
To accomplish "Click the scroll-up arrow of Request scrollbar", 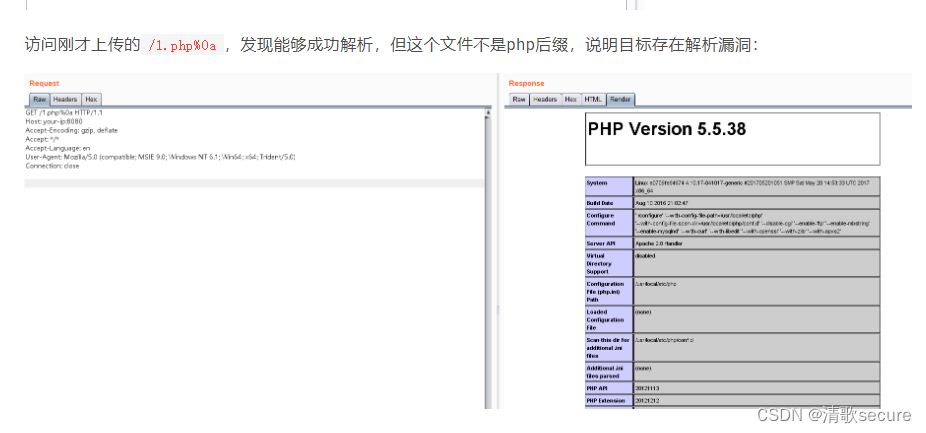I will click(x=488, y=112).
